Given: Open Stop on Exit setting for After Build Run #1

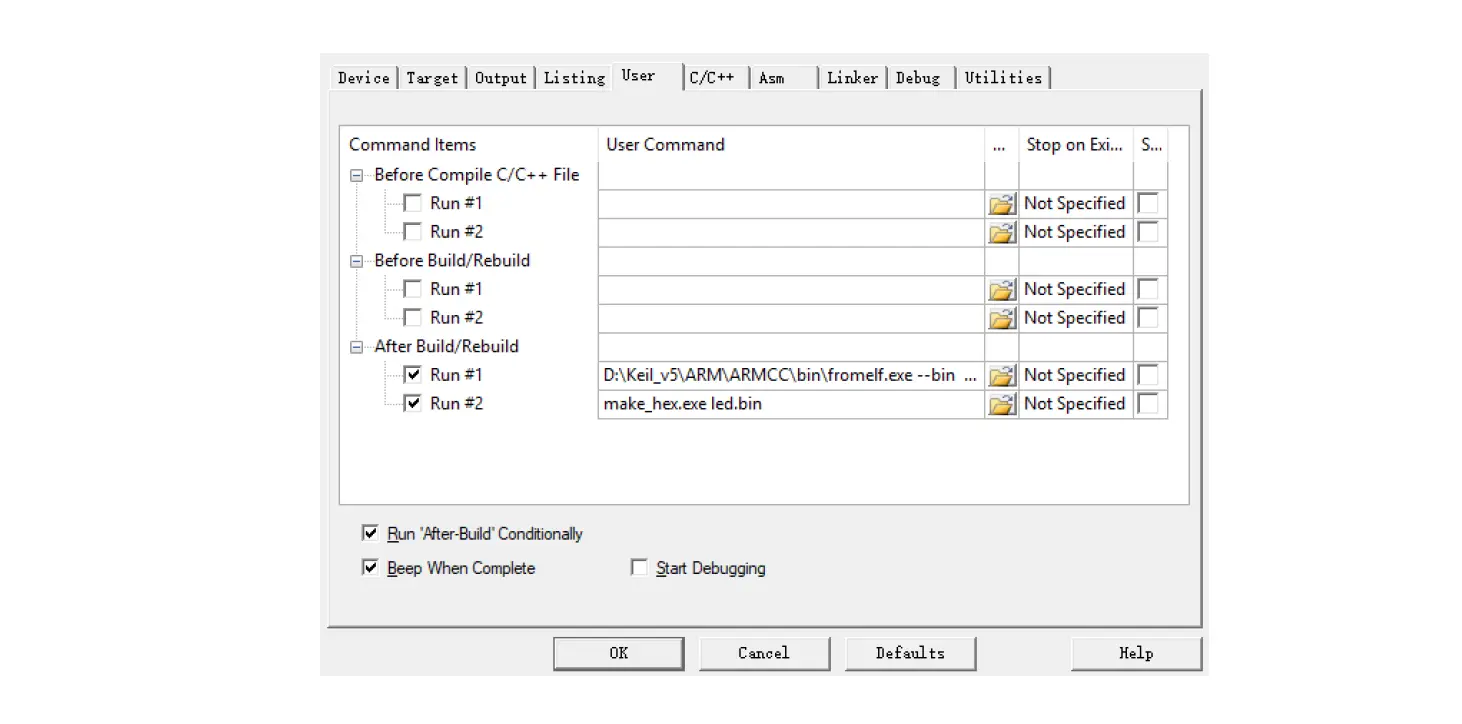Looking at the screenshot, I should [x=1074, y=375].
